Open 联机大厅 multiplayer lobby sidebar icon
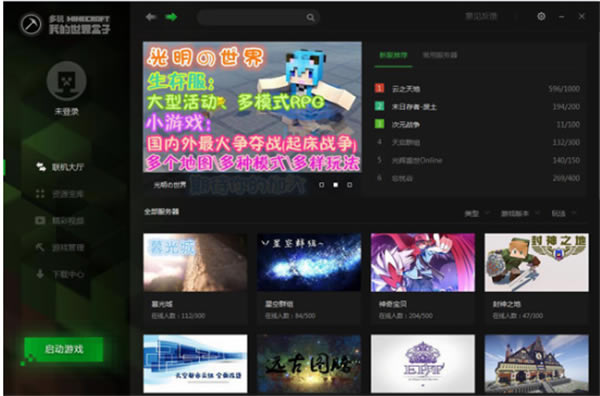The image size is (600, 396). pos(41,166)
